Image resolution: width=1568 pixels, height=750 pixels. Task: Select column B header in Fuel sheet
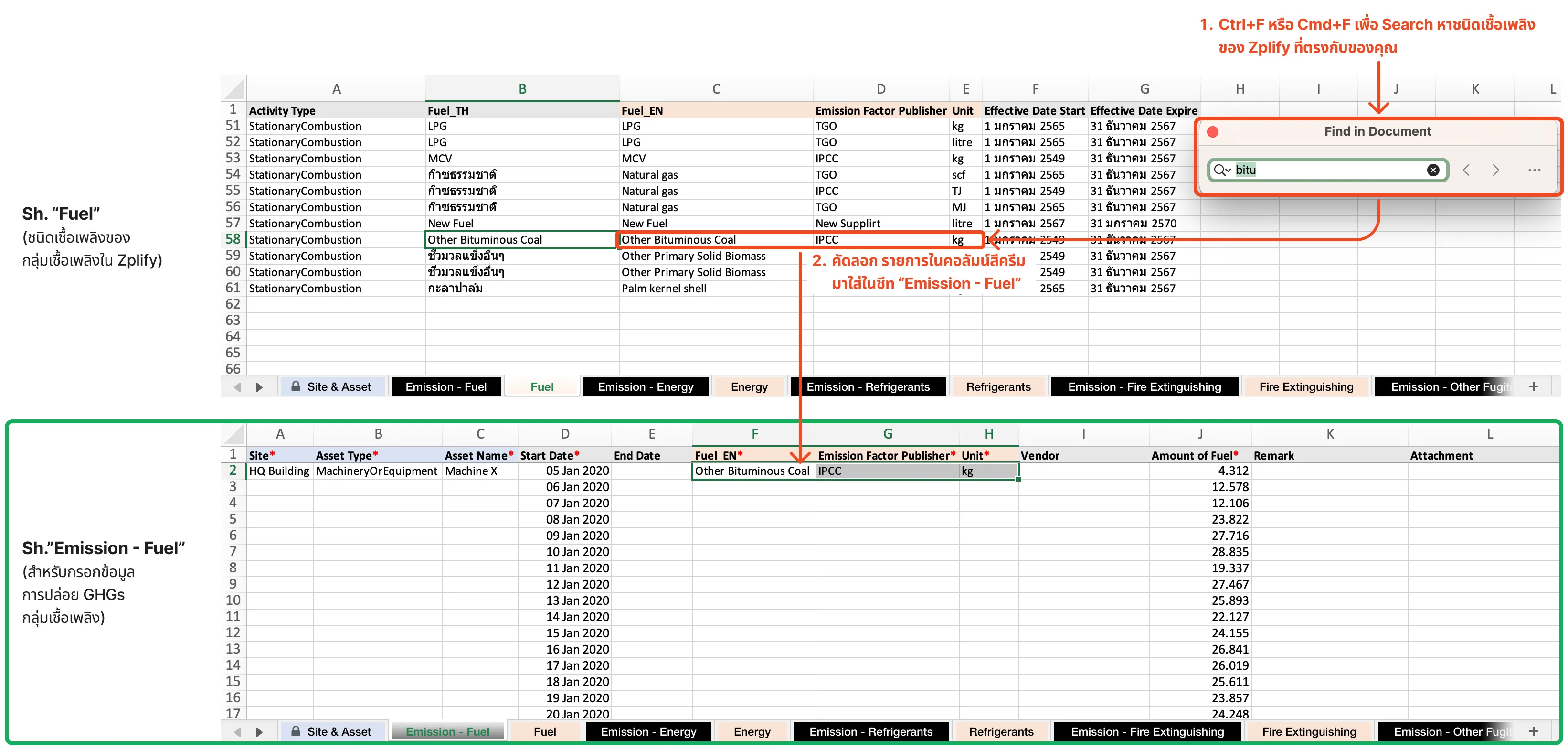pyautogui.click(x=522, y=89)
